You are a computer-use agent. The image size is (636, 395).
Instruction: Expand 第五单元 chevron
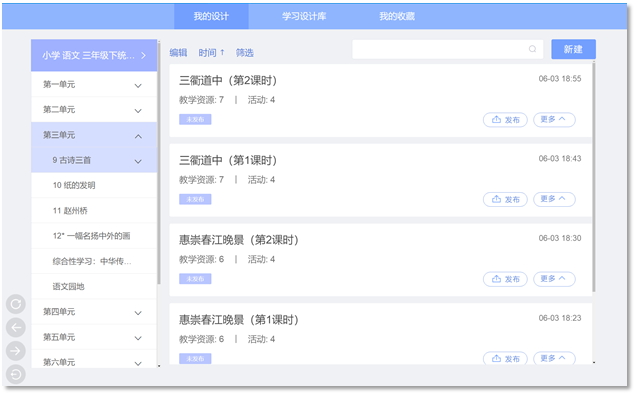(138, 338)
